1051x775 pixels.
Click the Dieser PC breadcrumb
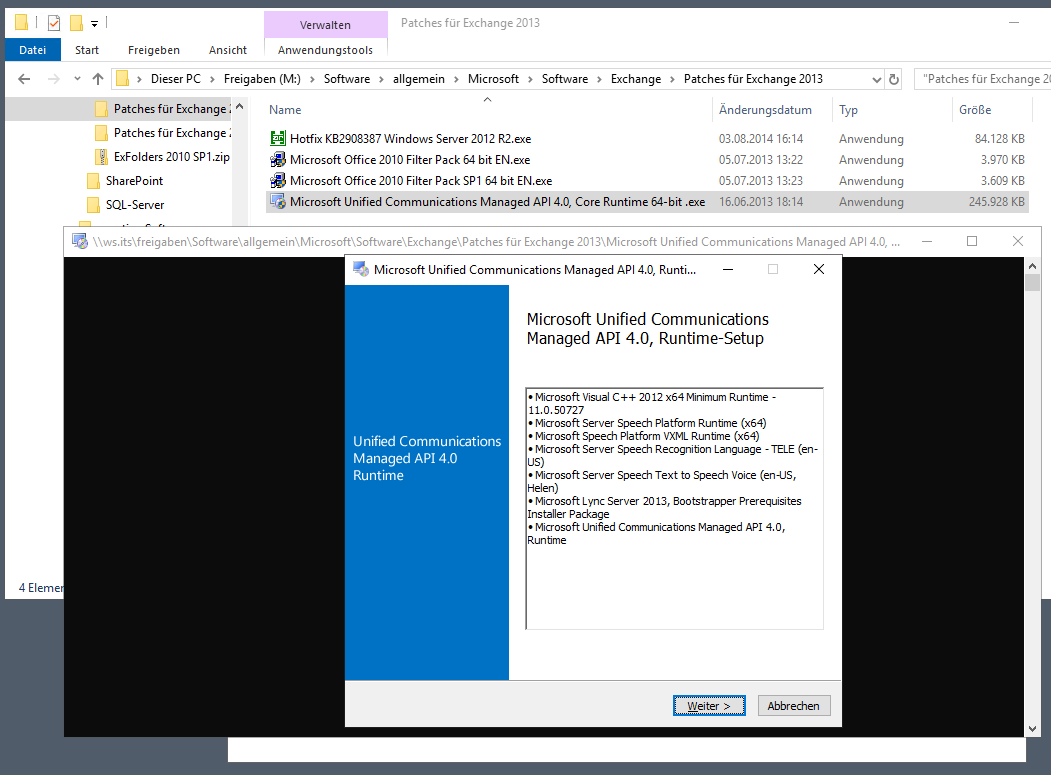coord(176,79)
